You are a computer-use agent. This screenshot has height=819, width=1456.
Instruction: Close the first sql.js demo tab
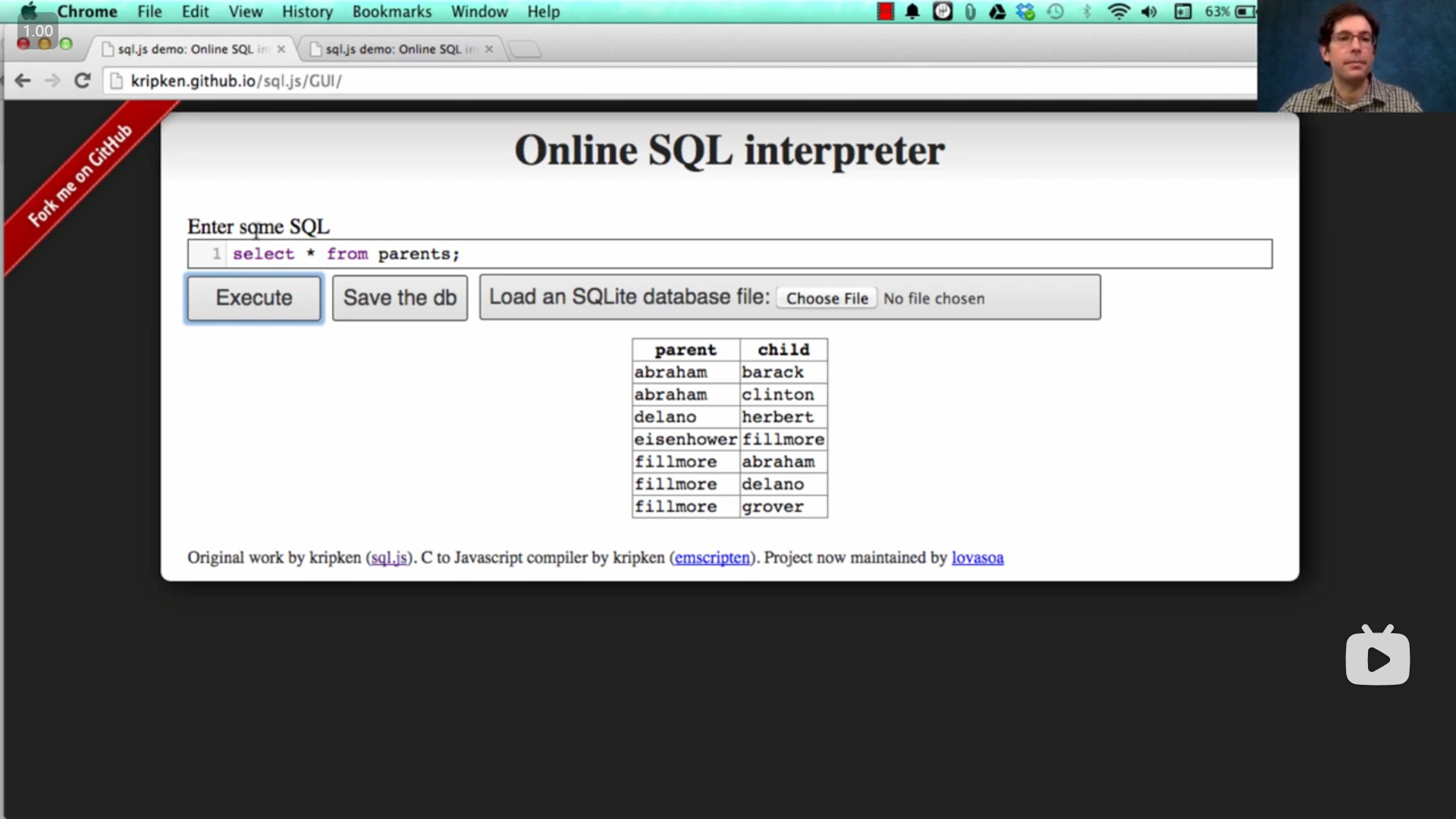tap(281, 49)
